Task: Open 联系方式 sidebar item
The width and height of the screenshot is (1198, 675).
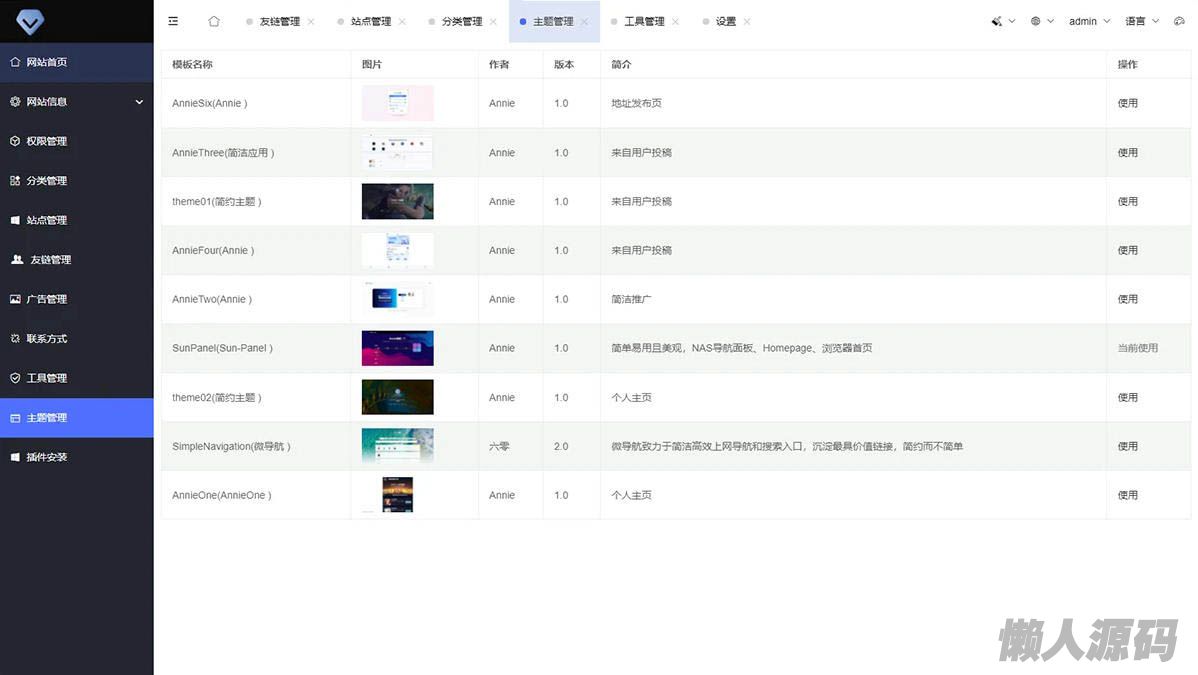Action: [x=46, y=339]
